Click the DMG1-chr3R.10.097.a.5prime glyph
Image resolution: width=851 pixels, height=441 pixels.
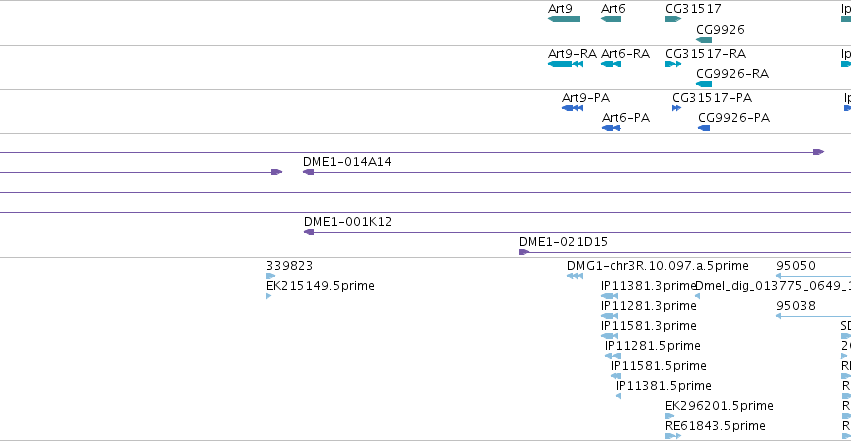[x=575, y=276]
